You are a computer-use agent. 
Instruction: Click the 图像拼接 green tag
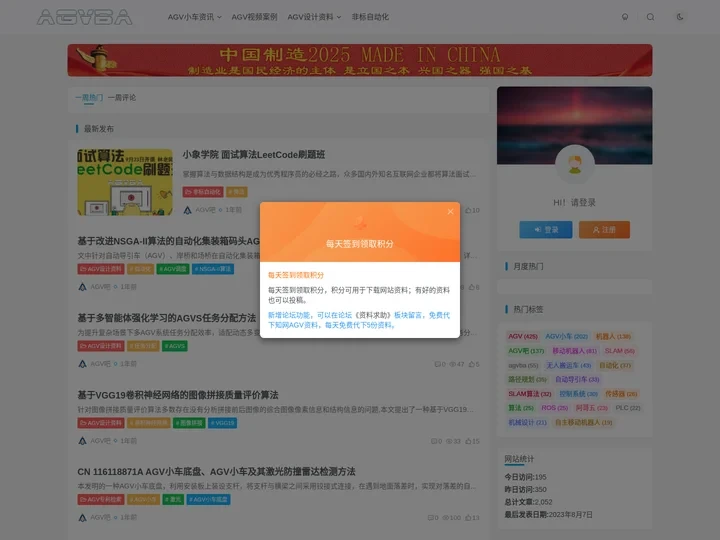point(189,423)
